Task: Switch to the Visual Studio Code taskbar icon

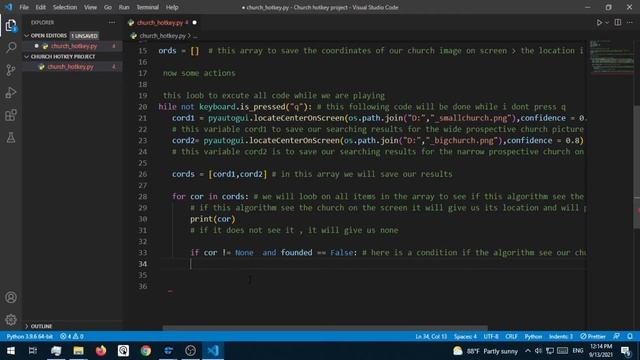Action: (213, 351)
